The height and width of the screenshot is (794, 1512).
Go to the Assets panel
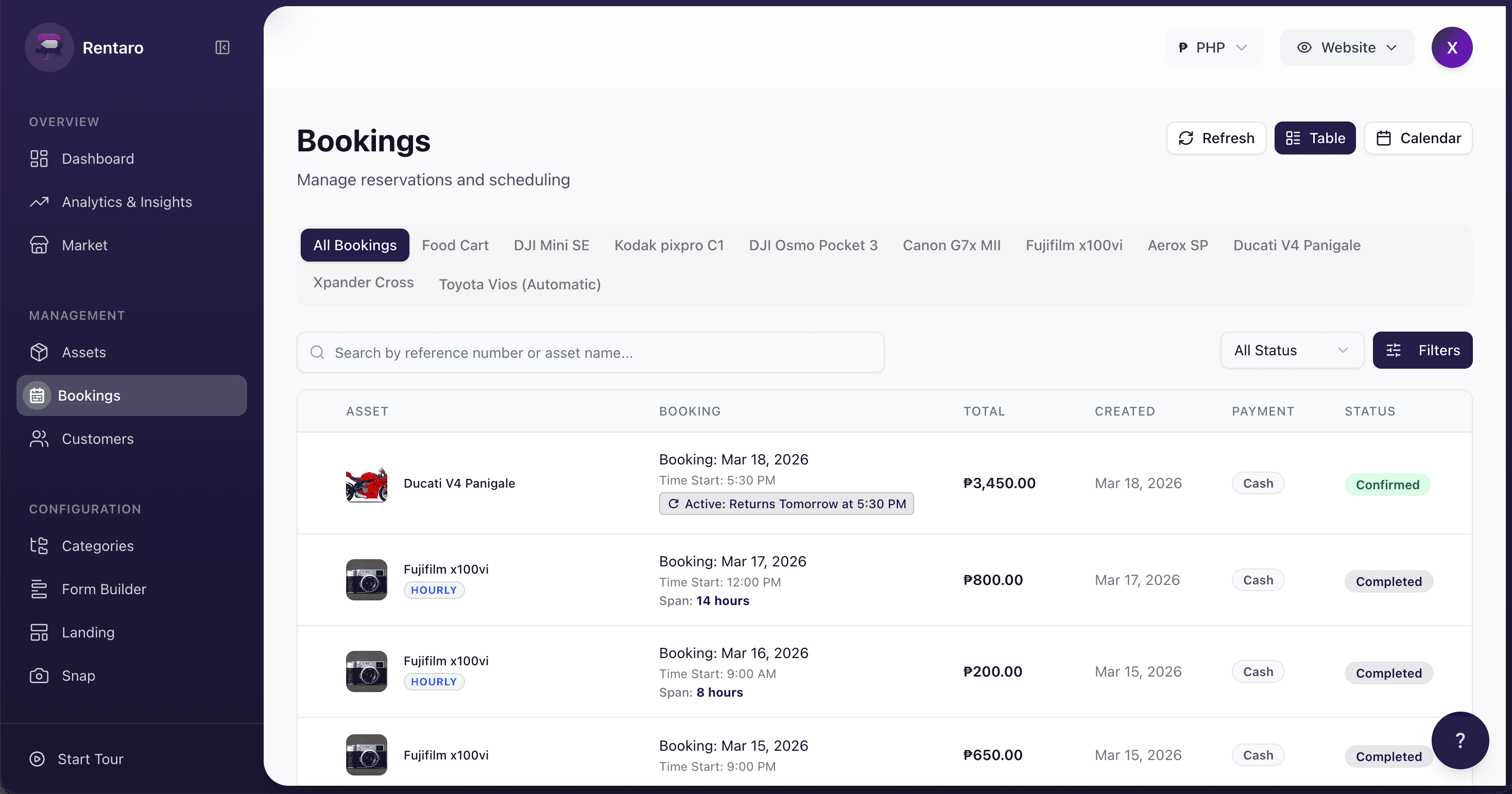84,352
